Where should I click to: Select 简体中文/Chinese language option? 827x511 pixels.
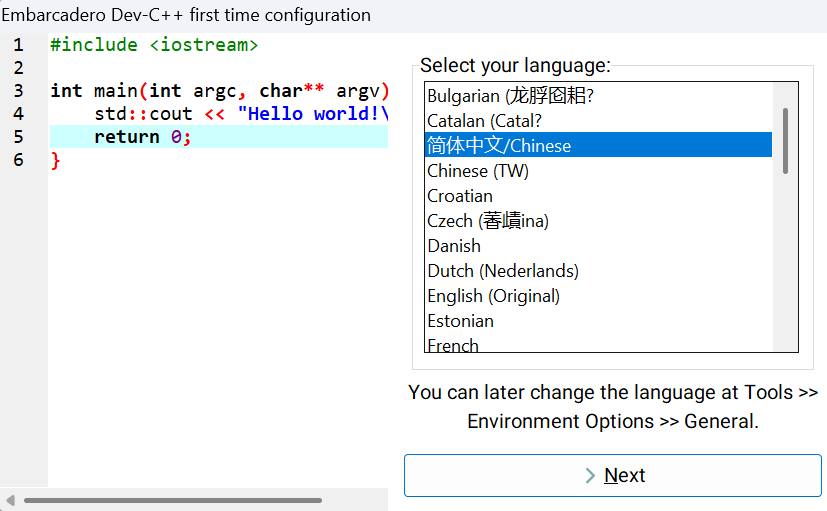click(x=598, y=145)
